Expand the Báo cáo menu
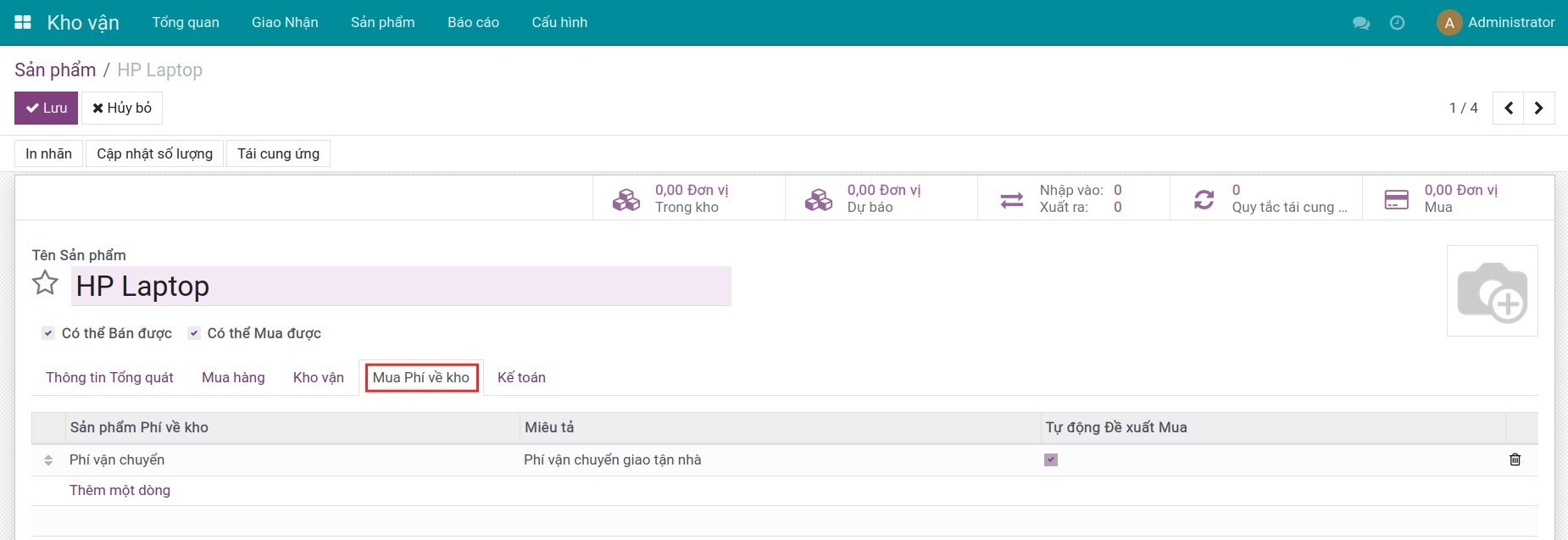The height and width of the screenshot is (540, 1568). coord(473,23)
